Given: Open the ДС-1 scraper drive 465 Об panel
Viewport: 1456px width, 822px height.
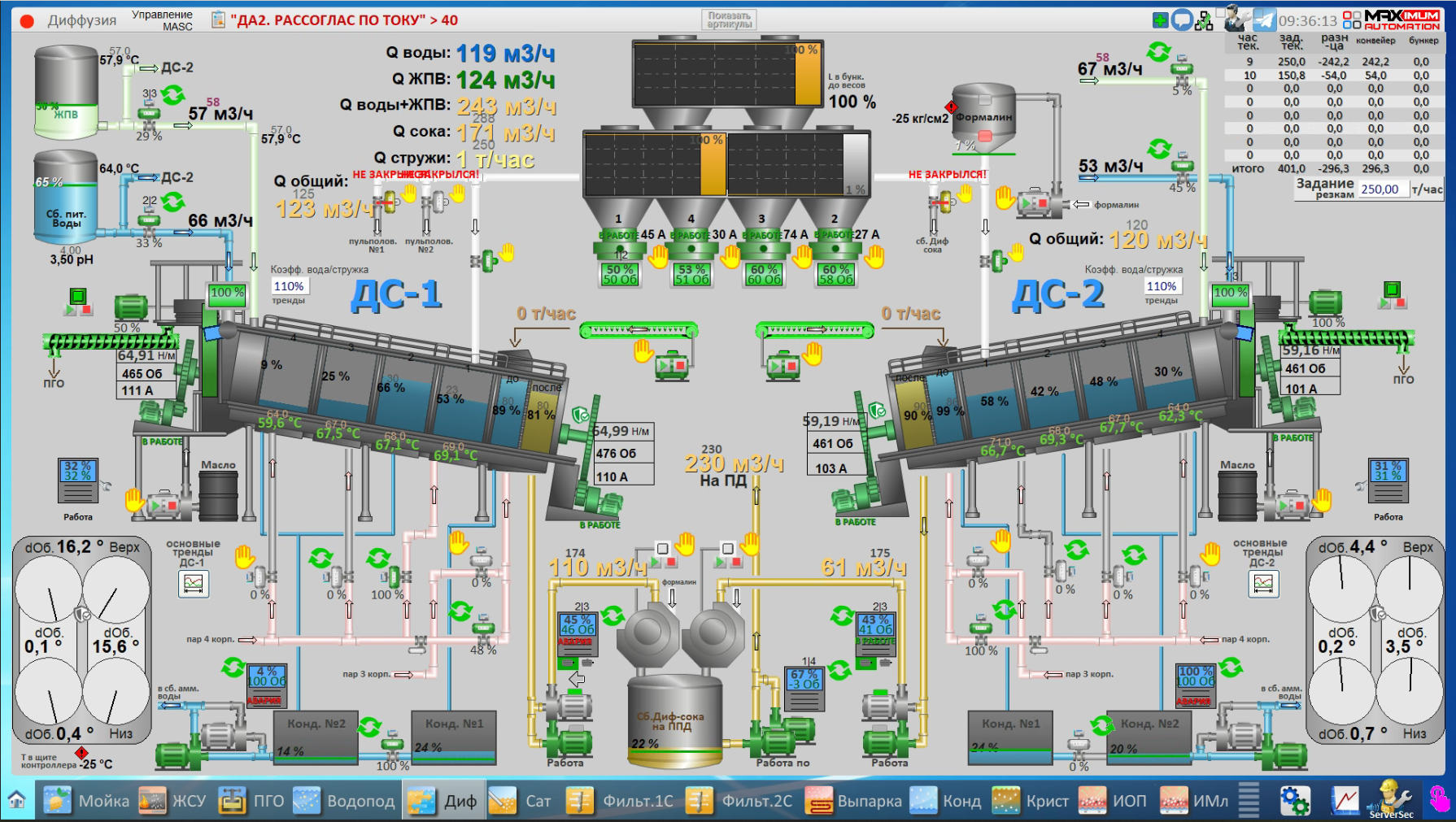Looking at the screenshot, I should 142,374.
